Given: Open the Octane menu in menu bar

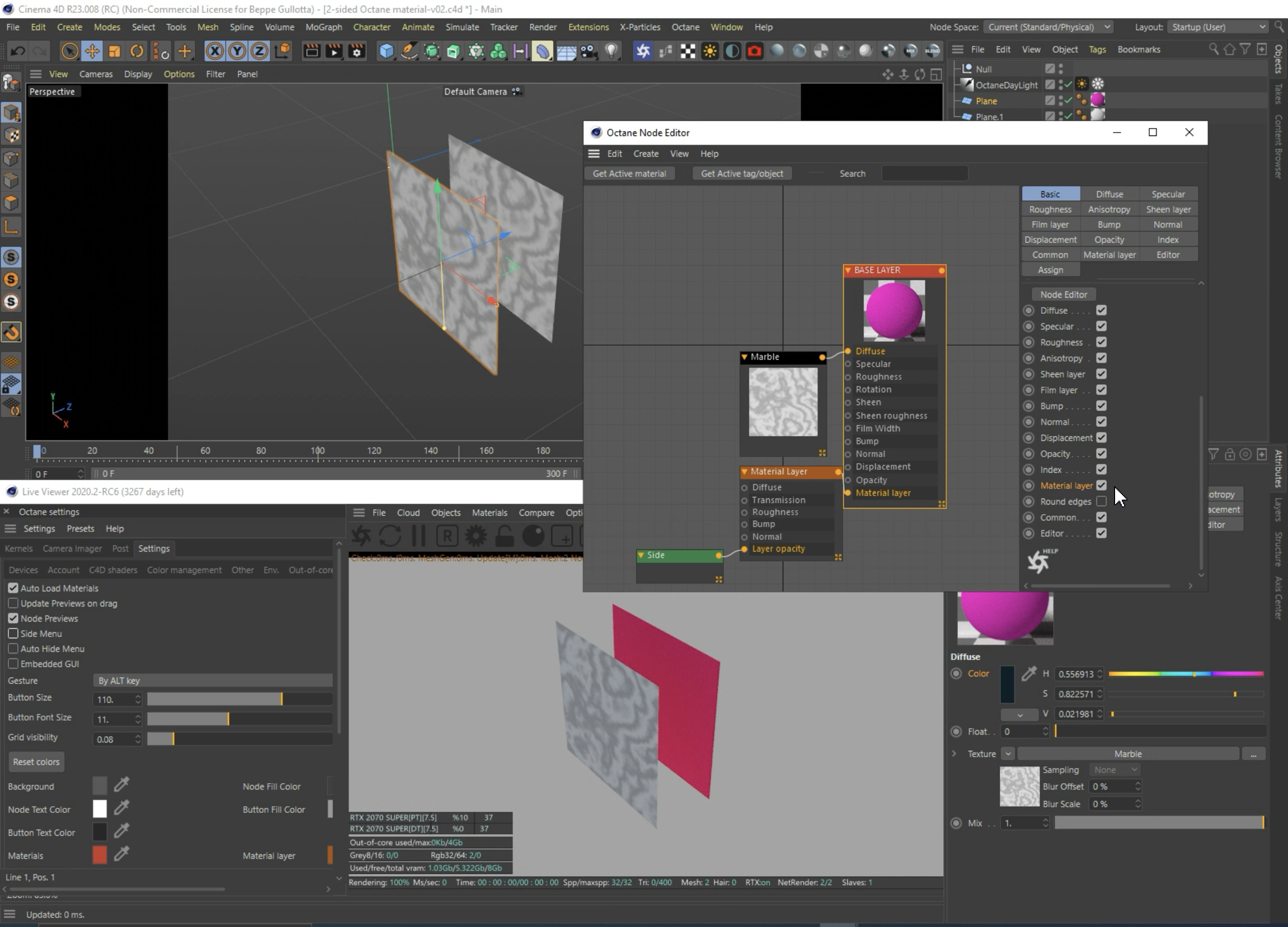Looking at the screenshot, I should (685, 27).
